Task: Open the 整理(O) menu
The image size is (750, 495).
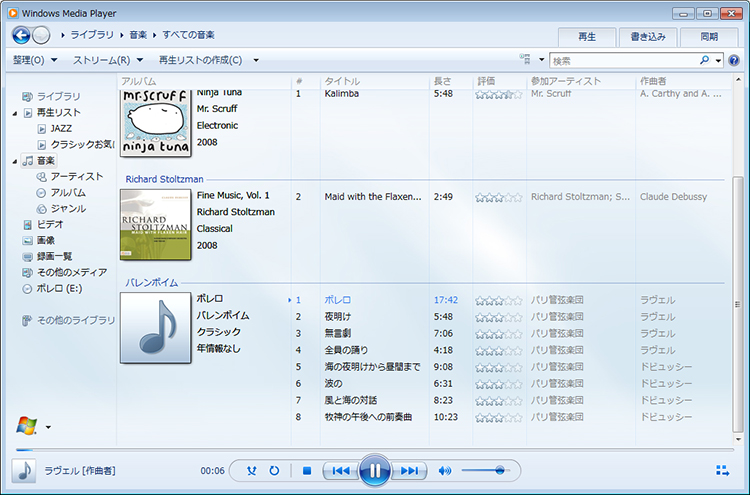Action: (x=35, y=60)
